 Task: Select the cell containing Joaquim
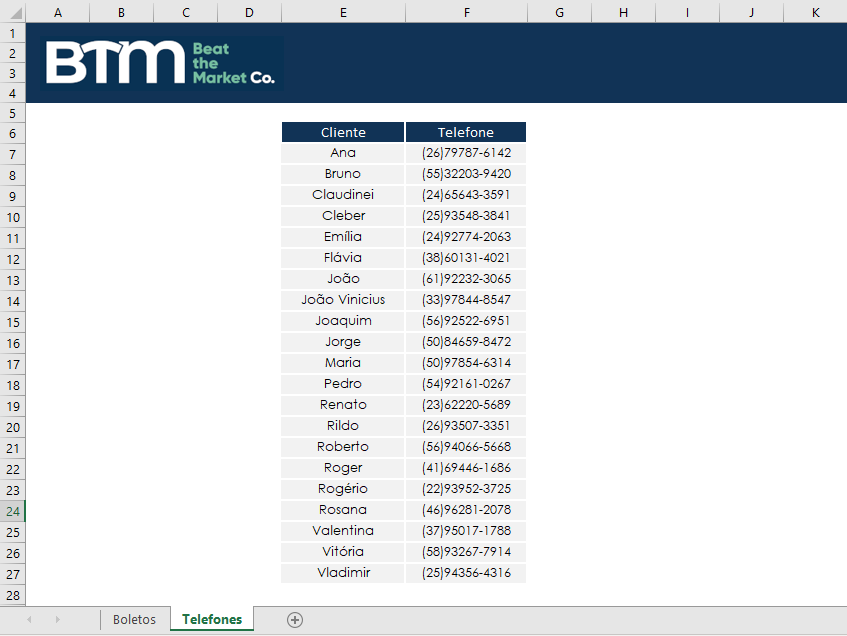343,321
